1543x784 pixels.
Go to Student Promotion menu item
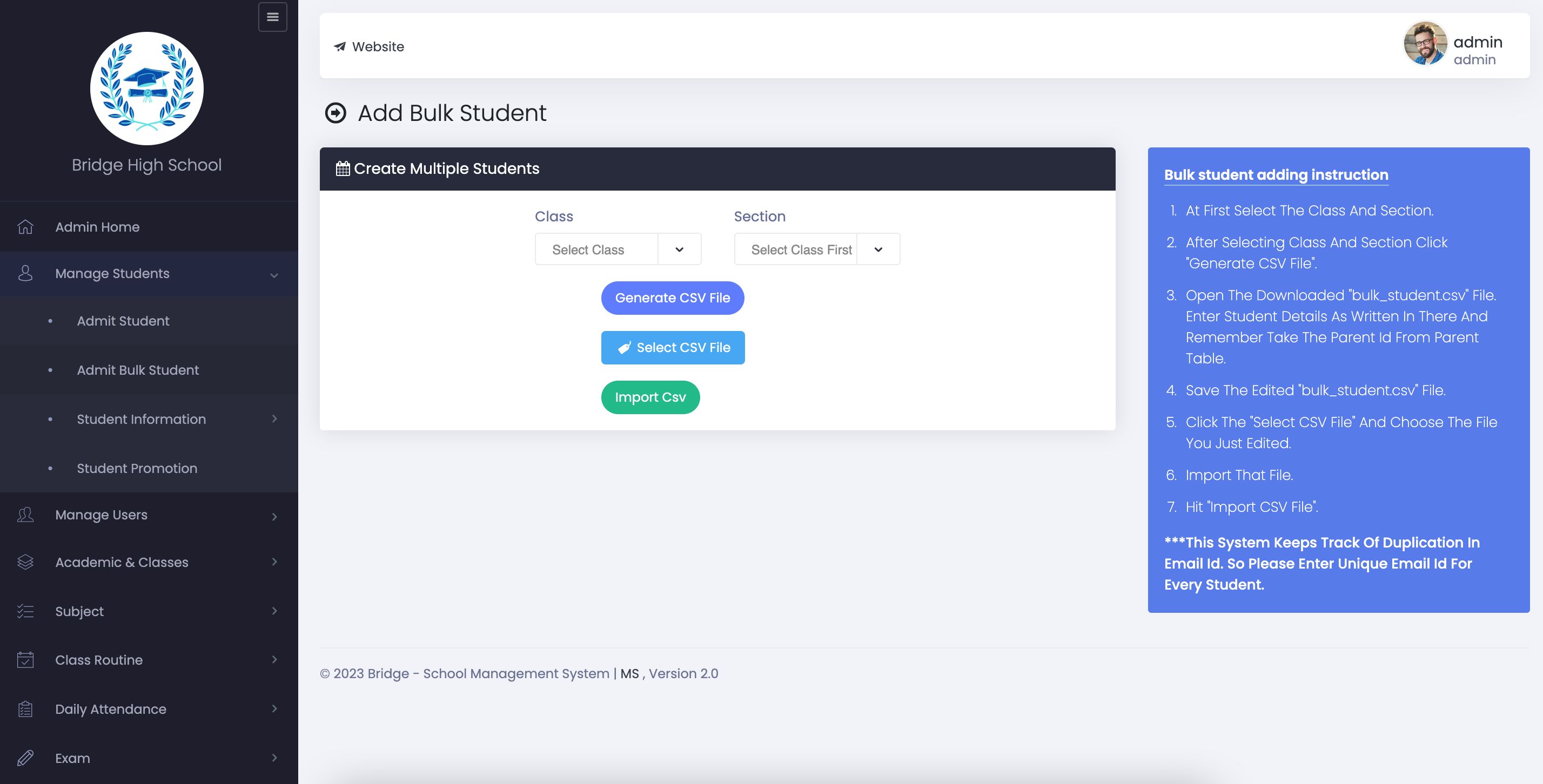coord(137,468)
